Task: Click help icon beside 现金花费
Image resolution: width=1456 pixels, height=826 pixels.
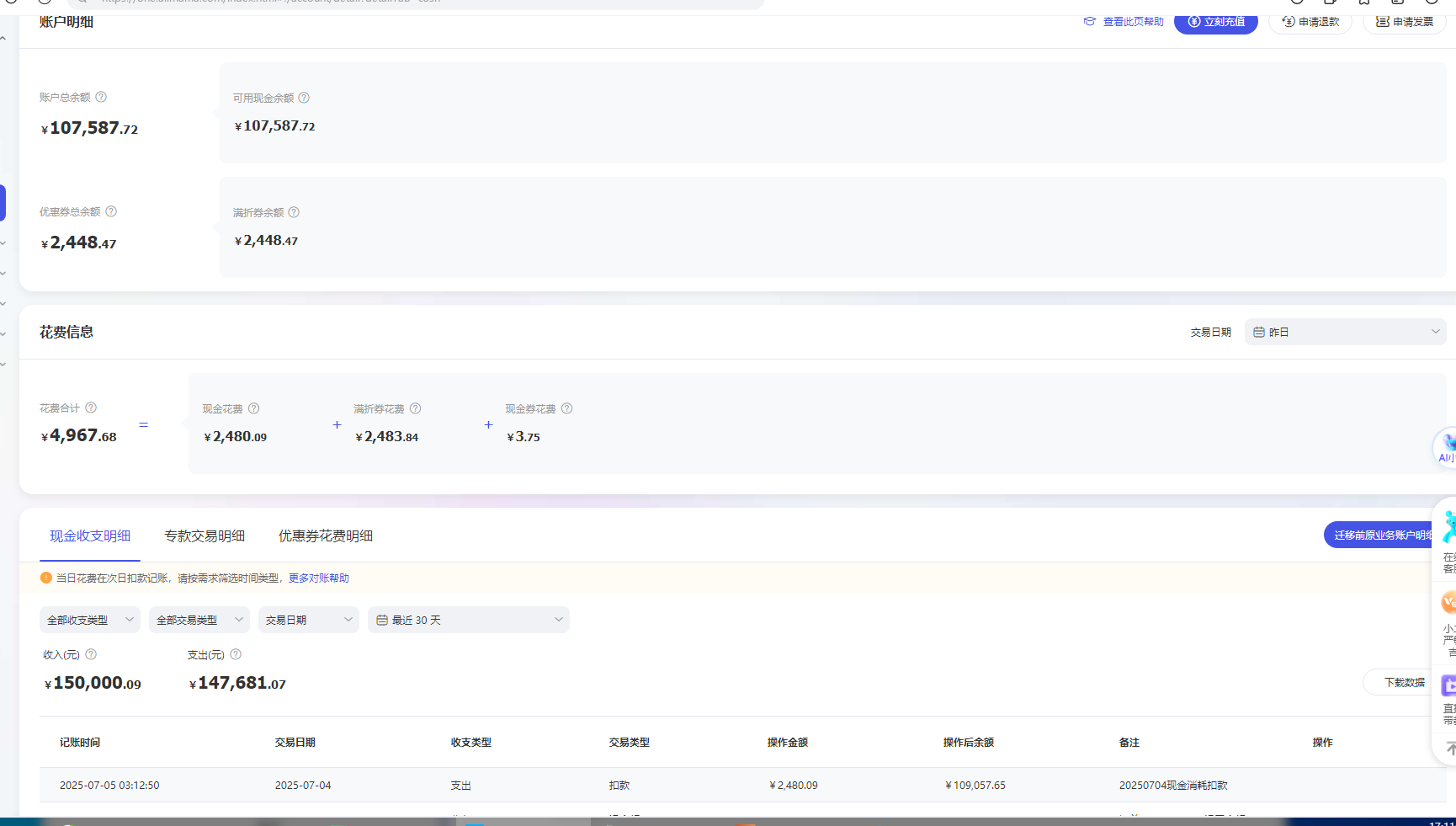Action: tap(253, 408)
